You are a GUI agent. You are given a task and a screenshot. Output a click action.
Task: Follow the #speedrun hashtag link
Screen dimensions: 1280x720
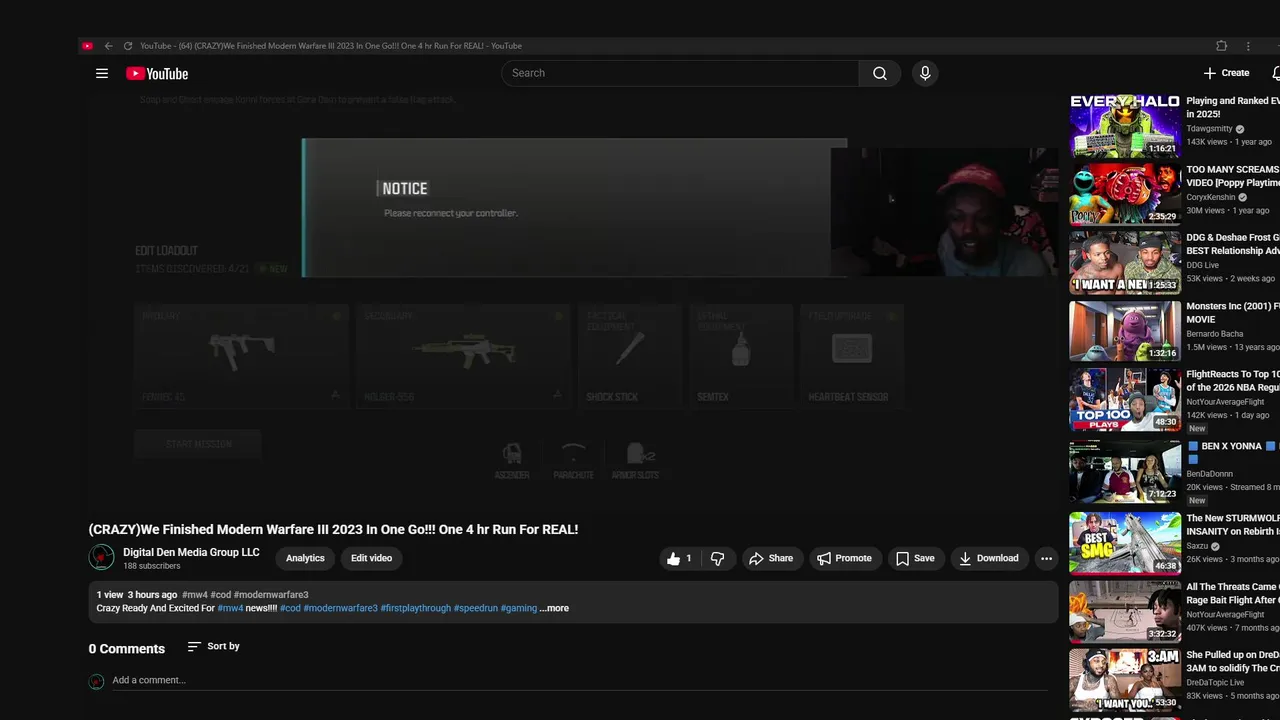(x=476, y=608)
